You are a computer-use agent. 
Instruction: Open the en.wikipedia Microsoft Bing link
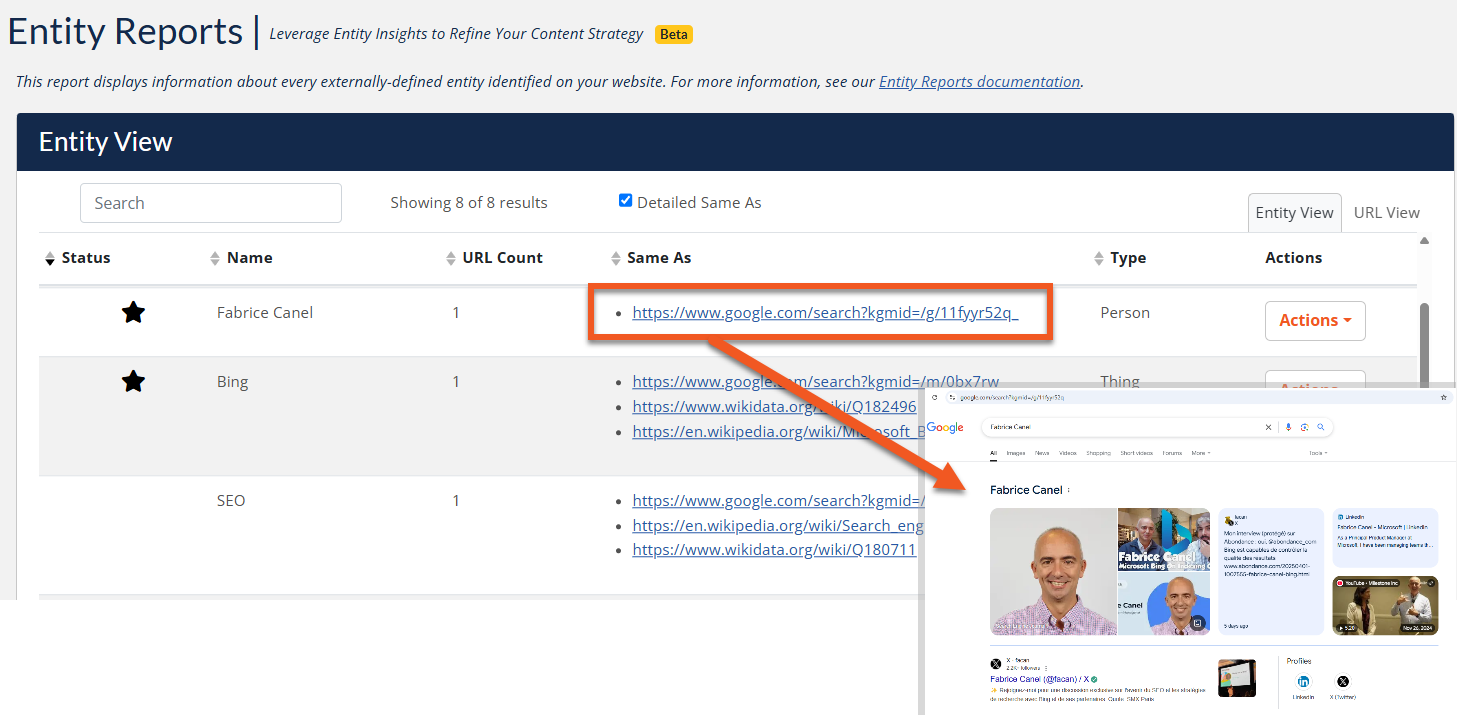click(777, 432)
